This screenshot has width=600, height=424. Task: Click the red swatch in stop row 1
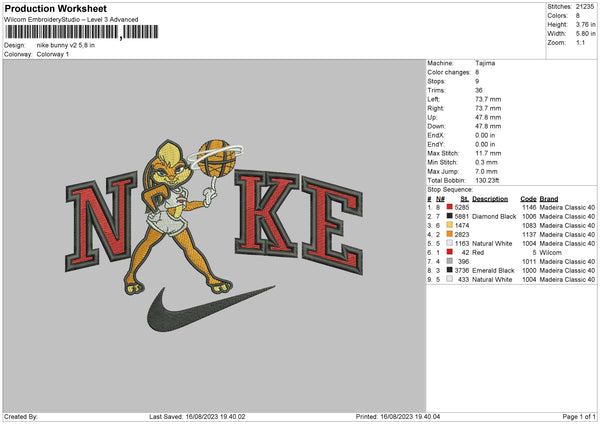pos(450,207)
